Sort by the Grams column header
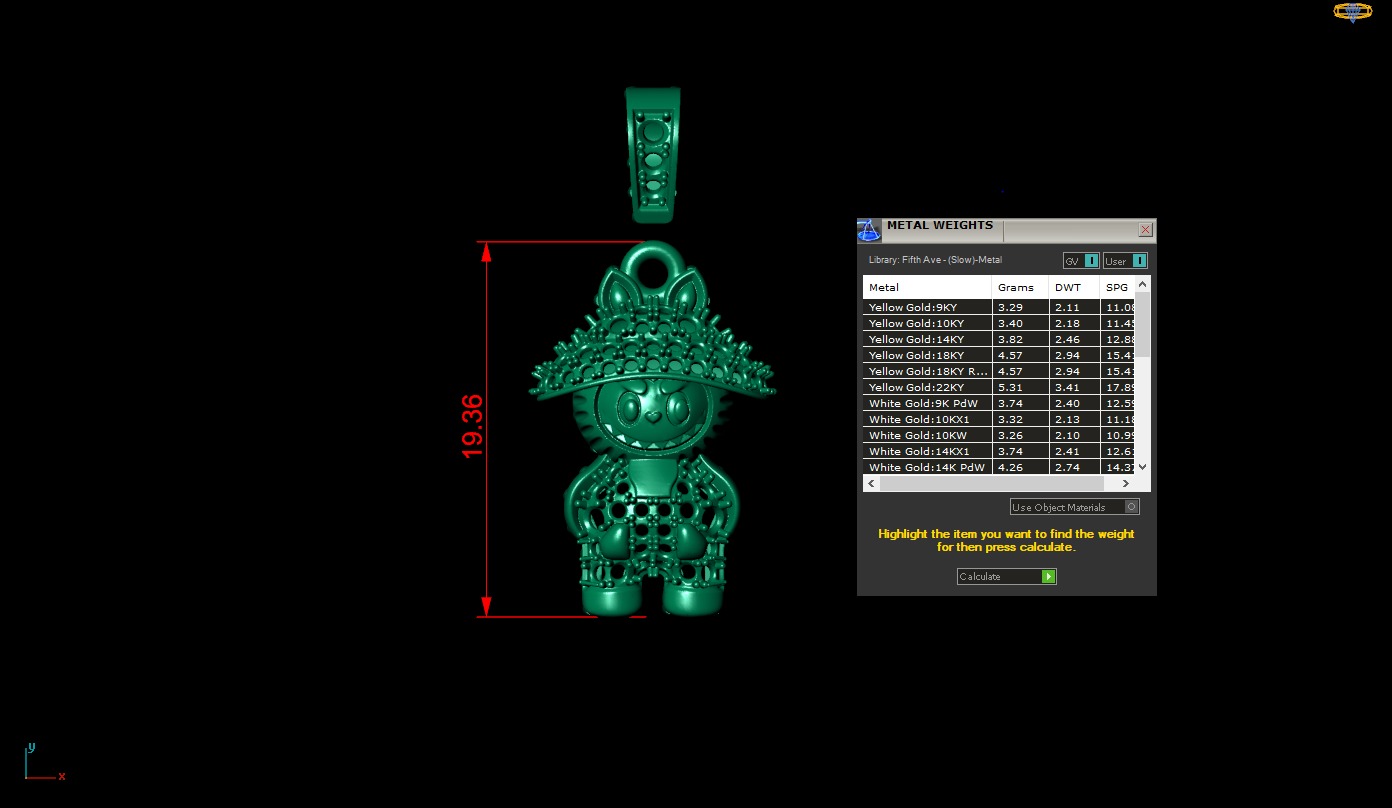 click(x=1020, y=287)
